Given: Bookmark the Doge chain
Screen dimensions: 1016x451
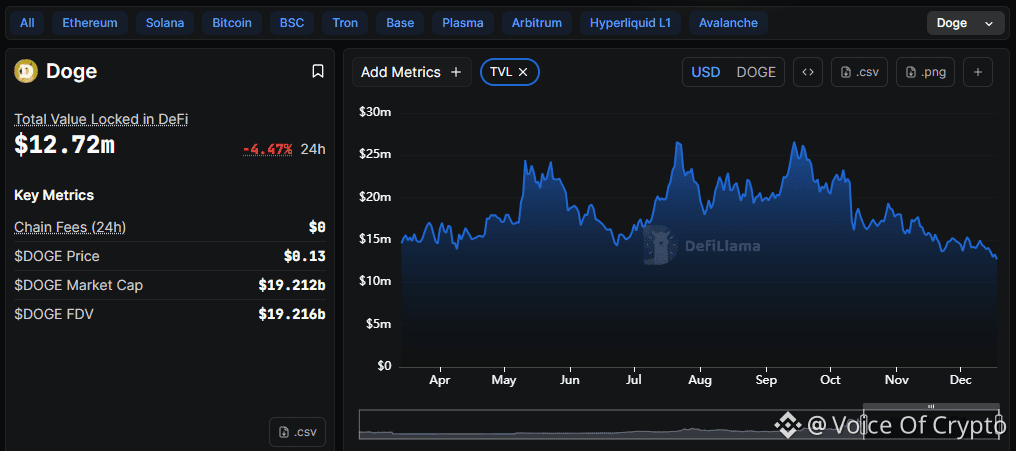Looking at the screenshot, I should (317, 71).
